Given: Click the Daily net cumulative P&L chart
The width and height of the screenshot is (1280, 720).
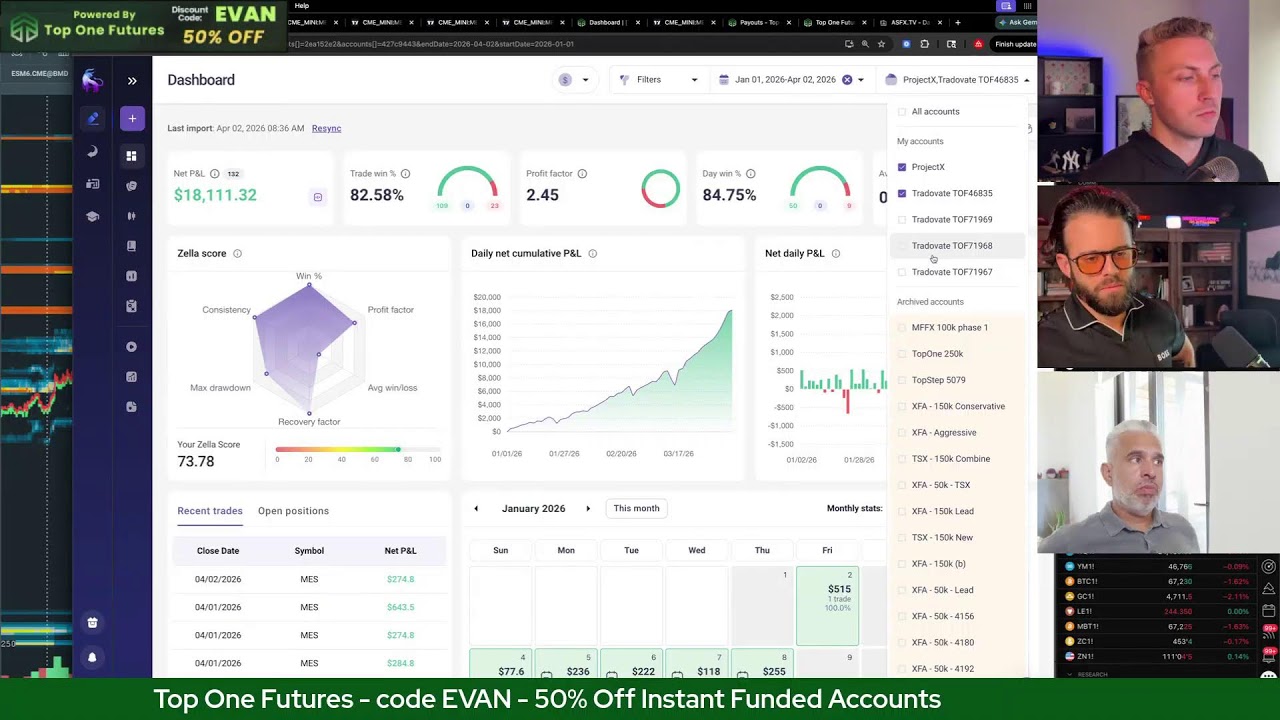Looking at the screenshot, I should pyautogui.click(x=604, y=372).
